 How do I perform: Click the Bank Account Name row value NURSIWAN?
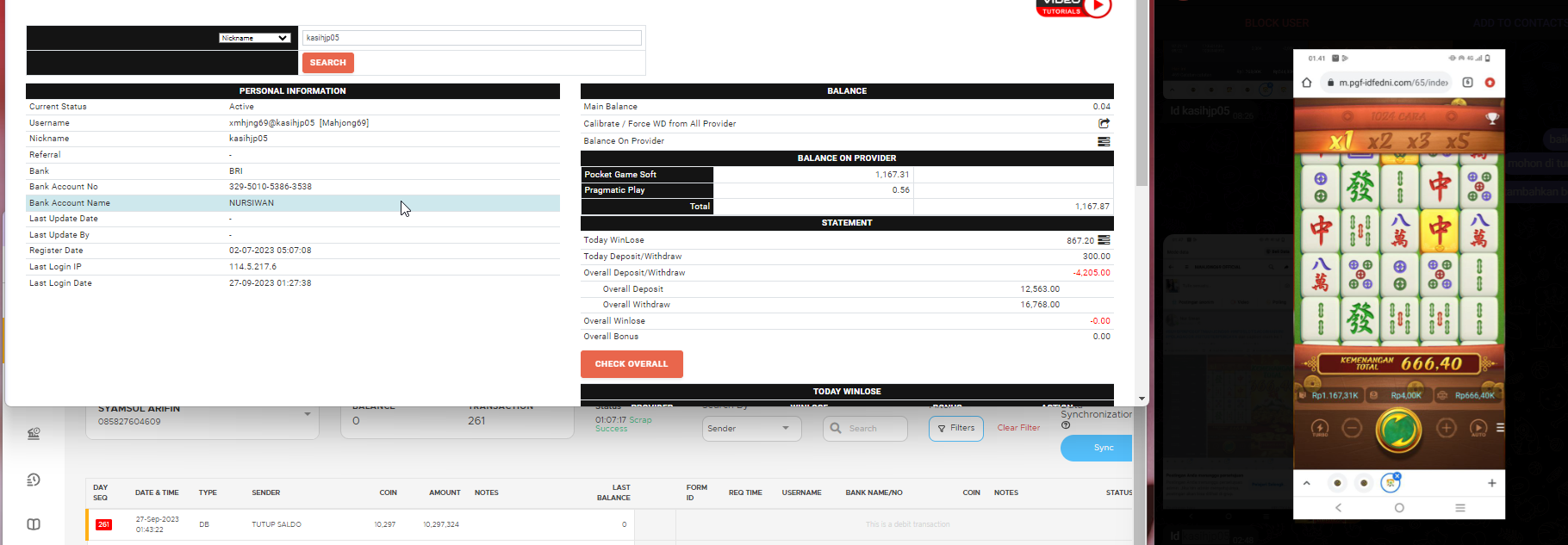(x=252, y=203)
